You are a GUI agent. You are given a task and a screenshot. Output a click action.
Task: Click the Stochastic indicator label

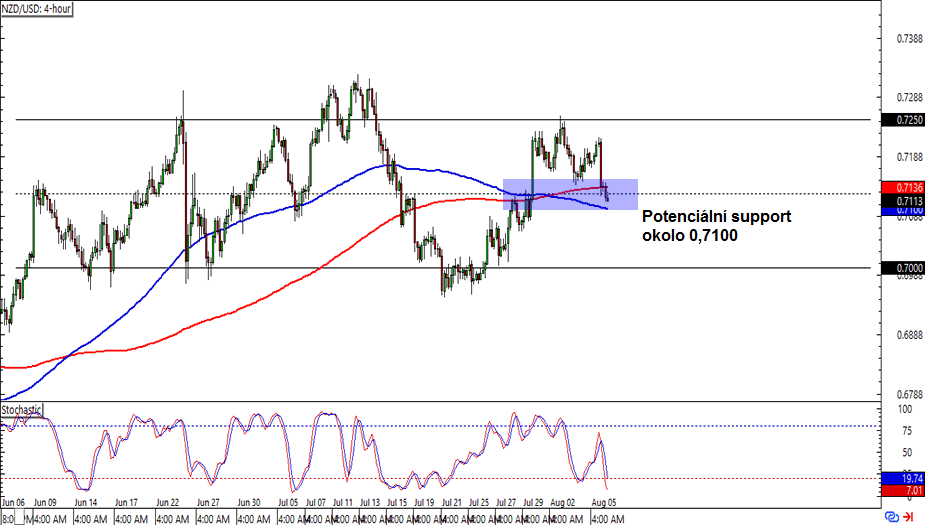pos(22,409)
